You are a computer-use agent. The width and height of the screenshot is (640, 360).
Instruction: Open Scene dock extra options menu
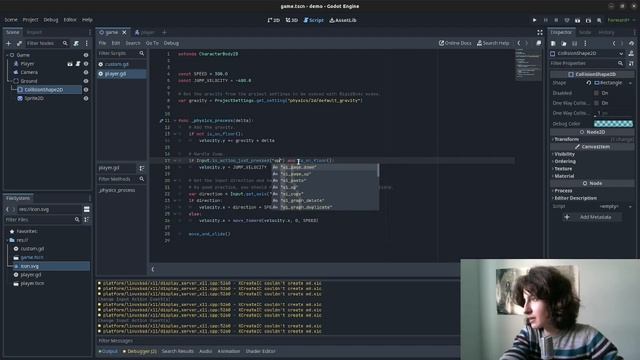click(87, 43)
